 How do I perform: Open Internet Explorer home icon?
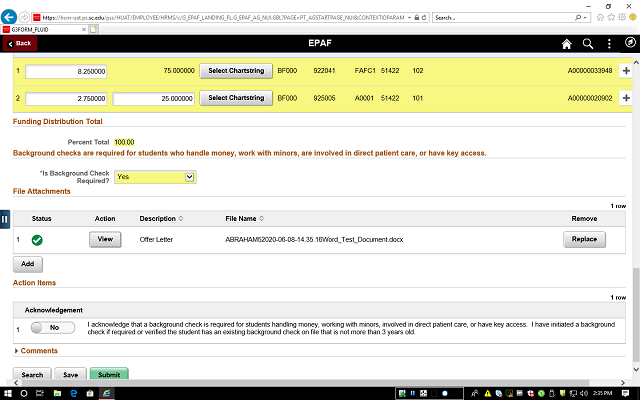pyautogui.click(x=600, y=17)
